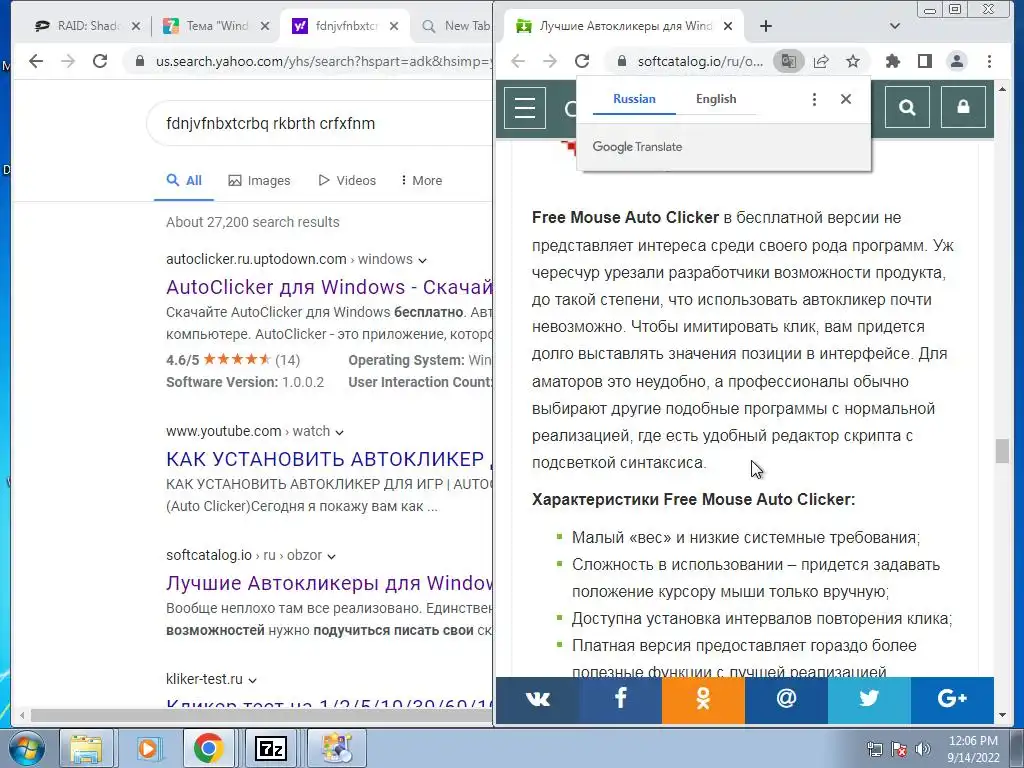Select English in the Translate popup
This screenshot has width=1024, height=768.
[716, 99]
